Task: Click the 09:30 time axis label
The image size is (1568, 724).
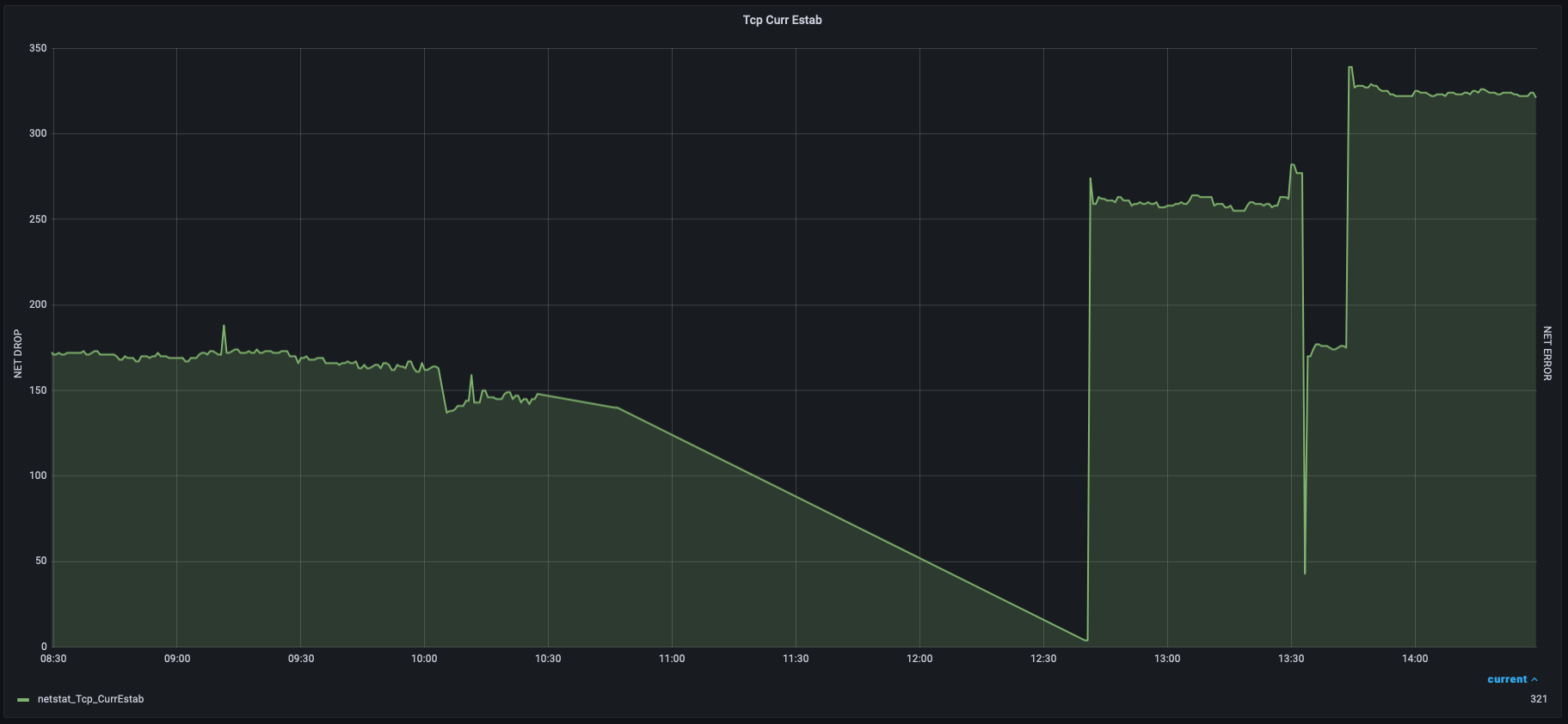Action: tap(301, 659)
